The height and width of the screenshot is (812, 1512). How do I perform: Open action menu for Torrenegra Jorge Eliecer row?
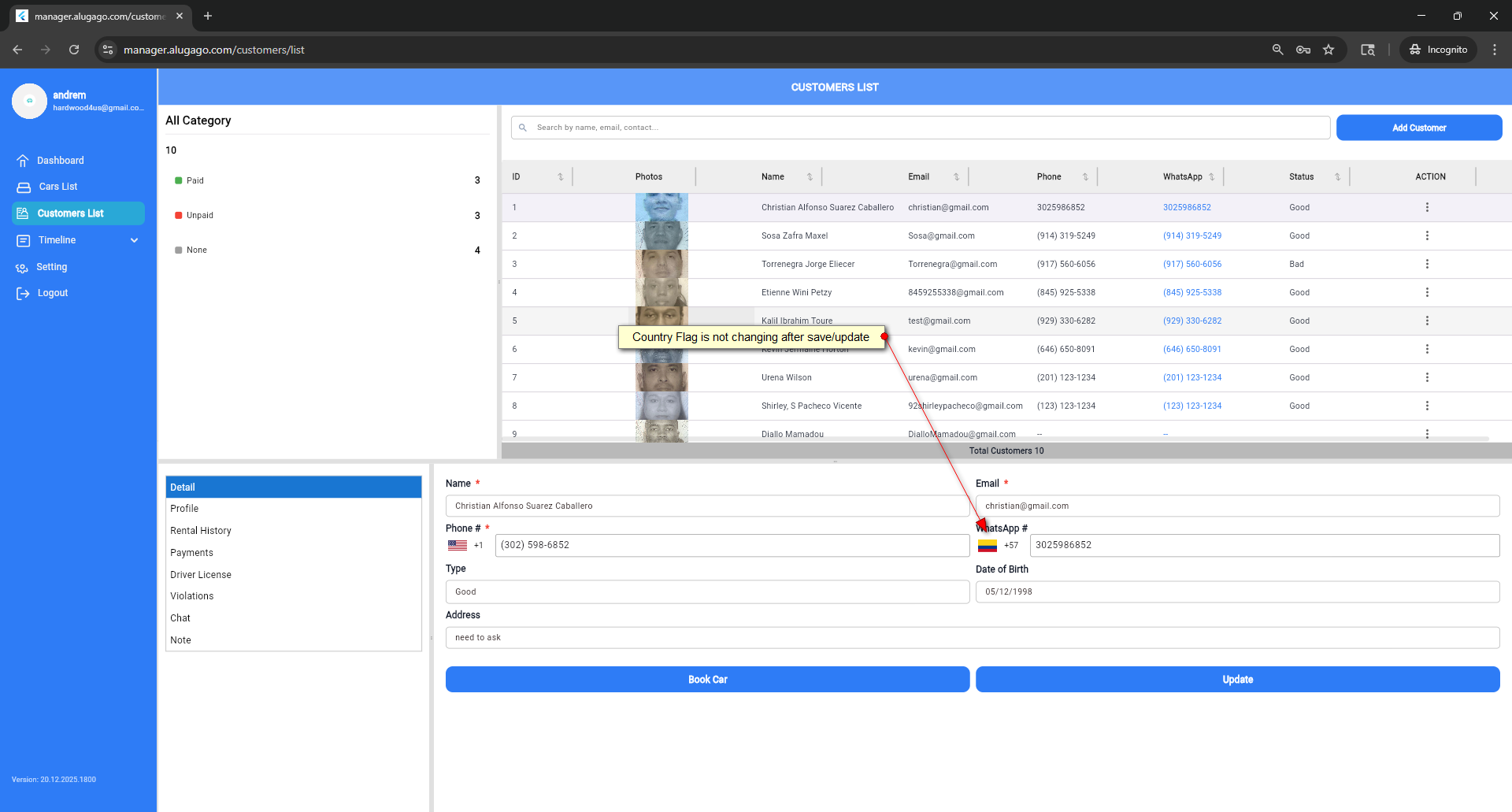[1426, 264]
